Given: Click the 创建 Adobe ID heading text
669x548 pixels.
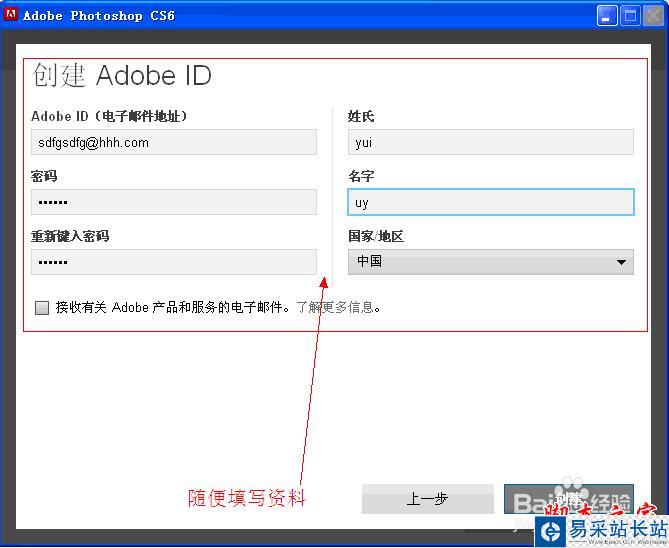Looking at the screenshot, I should (122, 76).
